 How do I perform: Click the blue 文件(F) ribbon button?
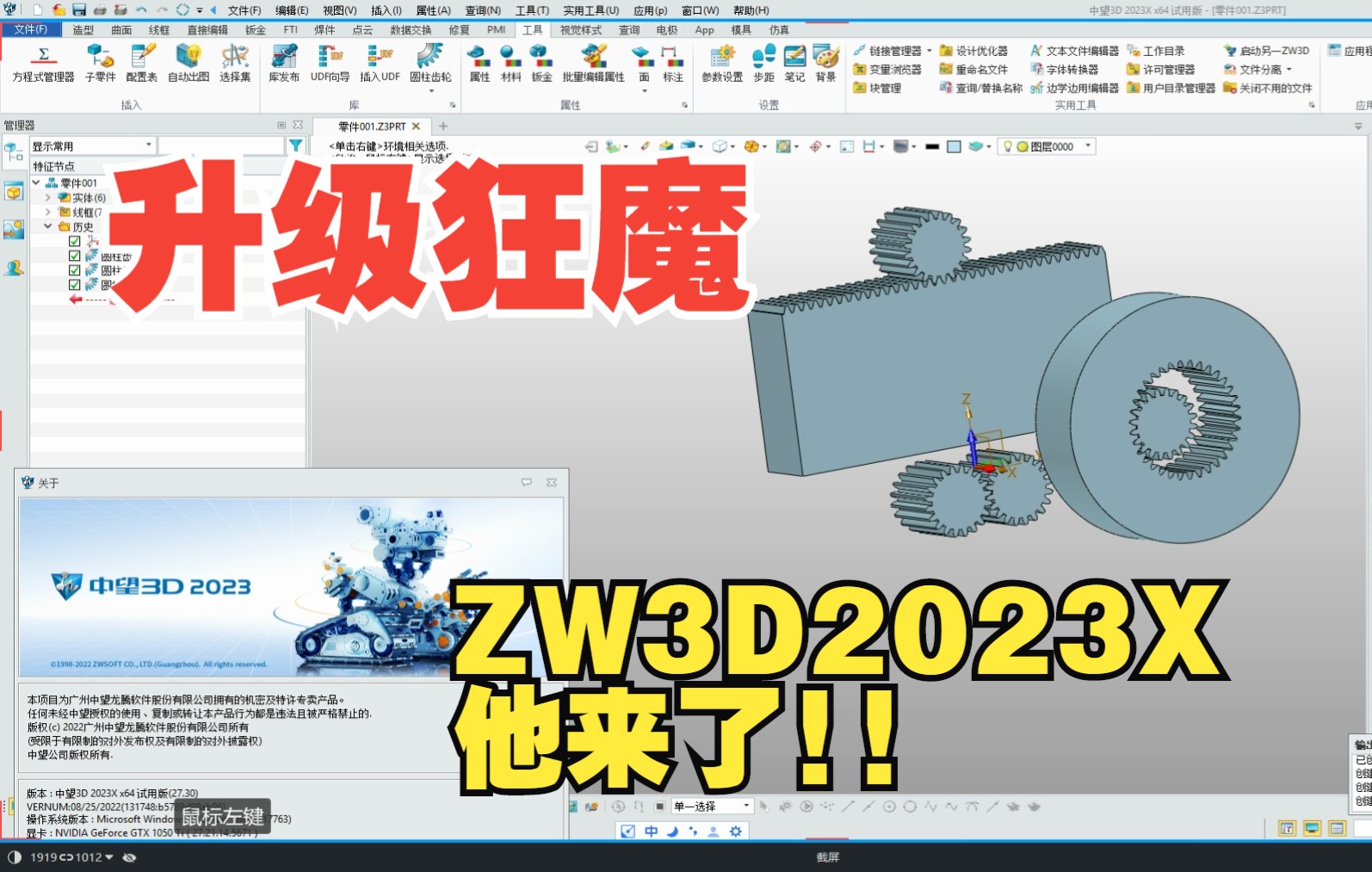(x=31, y=29)
